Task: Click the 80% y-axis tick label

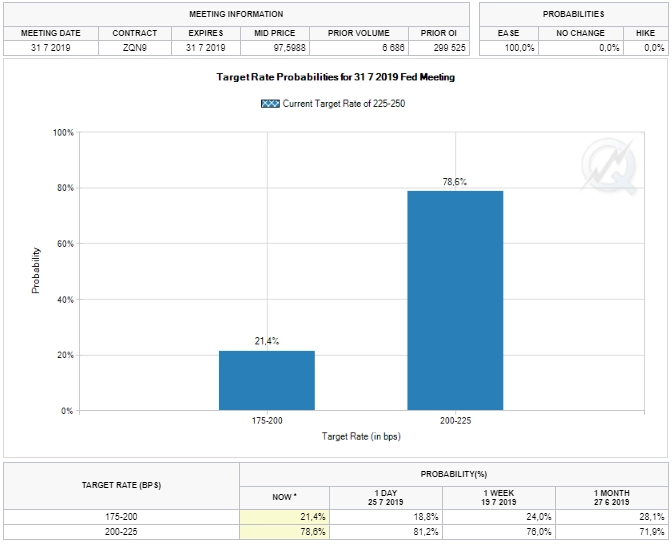Action: [66, 188]
